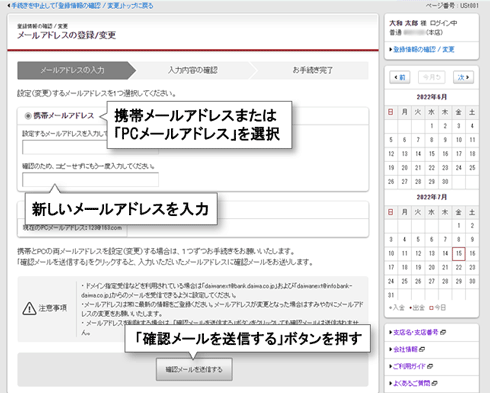Viewport: 490px width, 393px height.
Task: Click the external-window icon beside よくあるご質問
Action: point(434,383)
